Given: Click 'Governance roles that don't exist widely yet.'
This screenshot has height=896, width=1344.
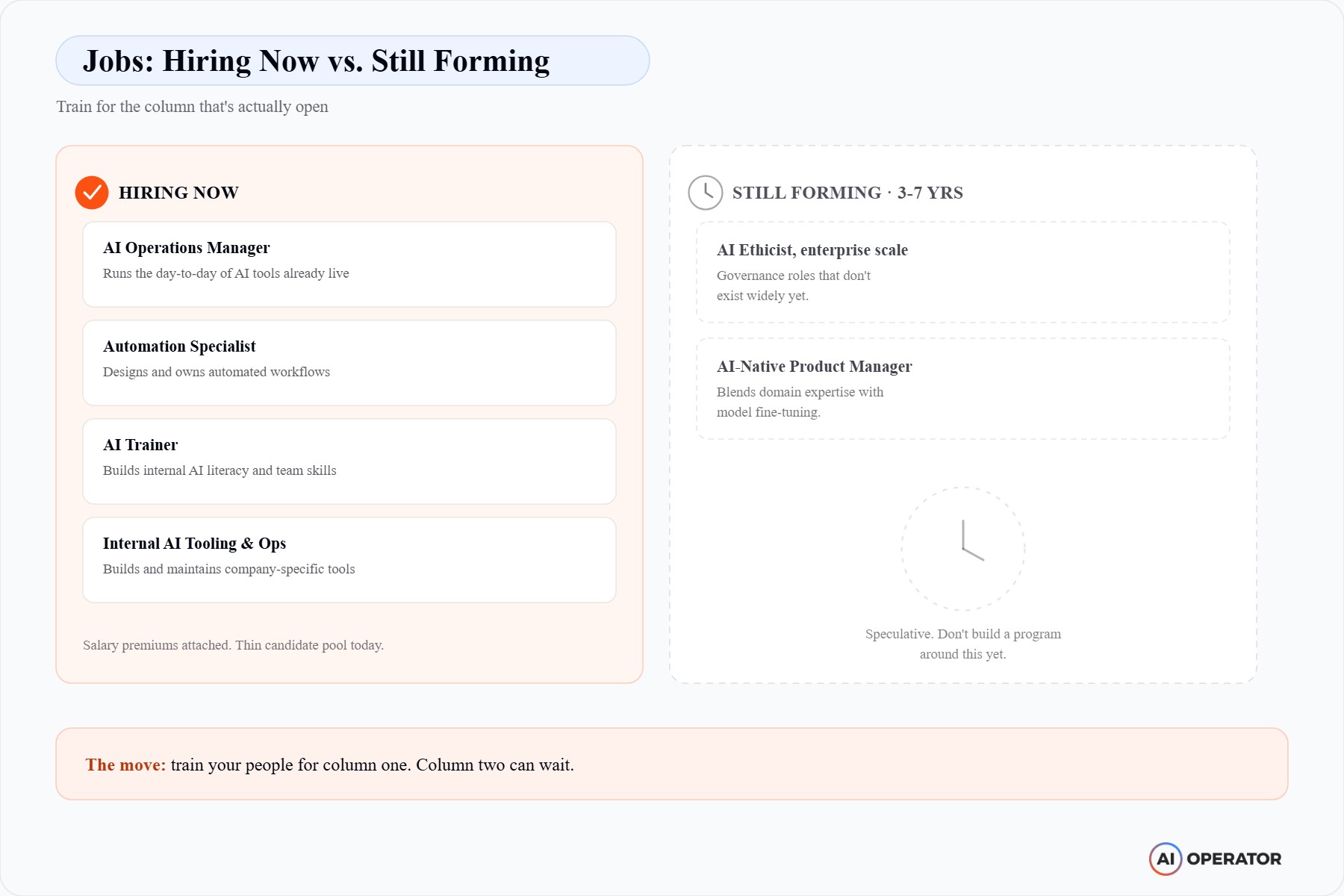Looking at the screenshot, I should [794, 285].
